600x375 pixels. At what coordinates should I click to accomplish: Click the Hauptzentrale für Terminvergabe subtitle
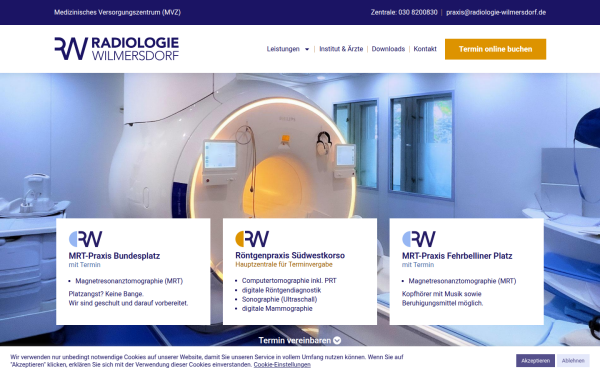tap(284, 264)
